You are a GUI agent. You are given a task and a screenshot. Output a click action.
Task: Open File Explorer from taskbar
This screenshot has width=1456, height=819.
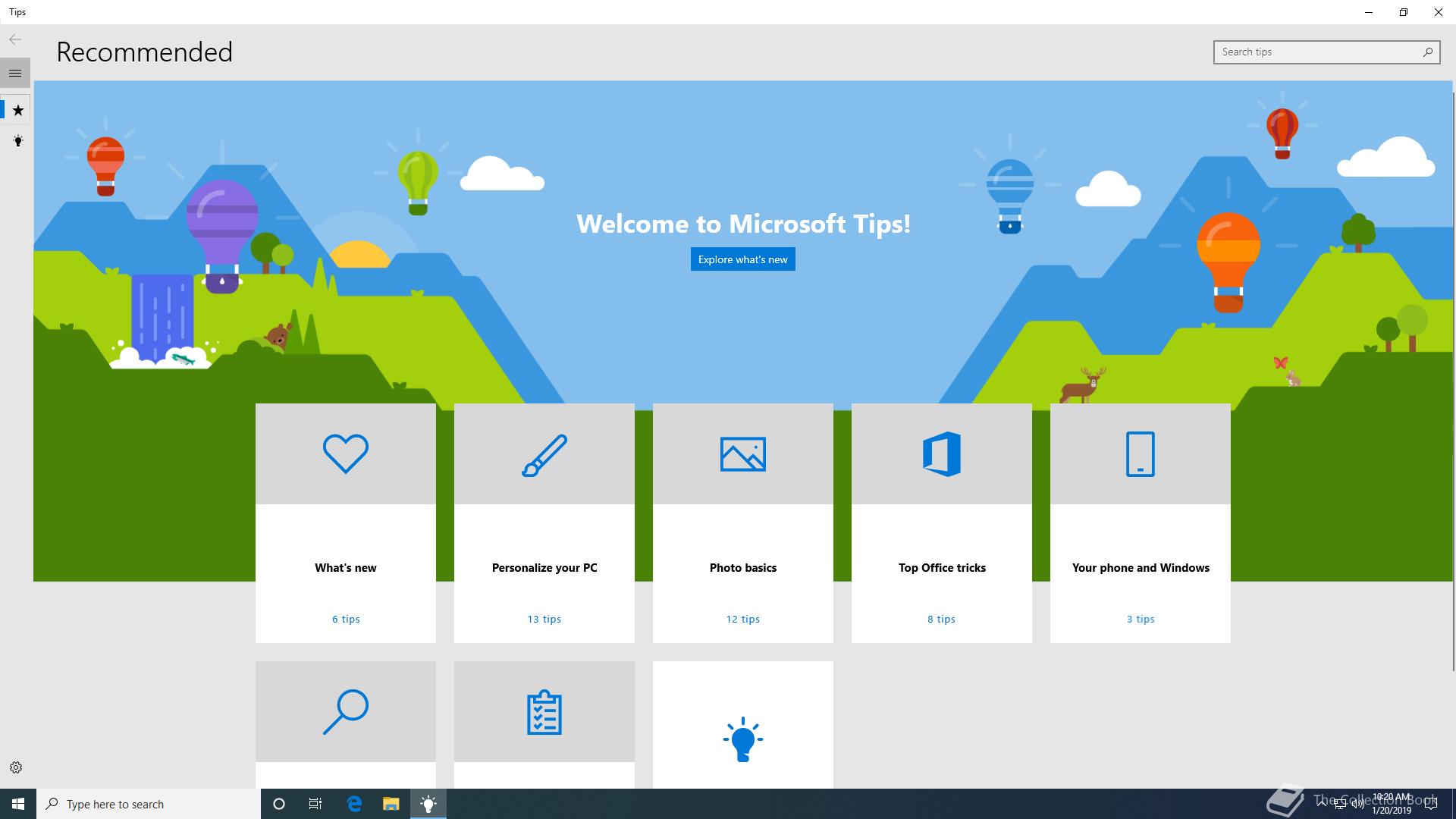coord(391,804)
